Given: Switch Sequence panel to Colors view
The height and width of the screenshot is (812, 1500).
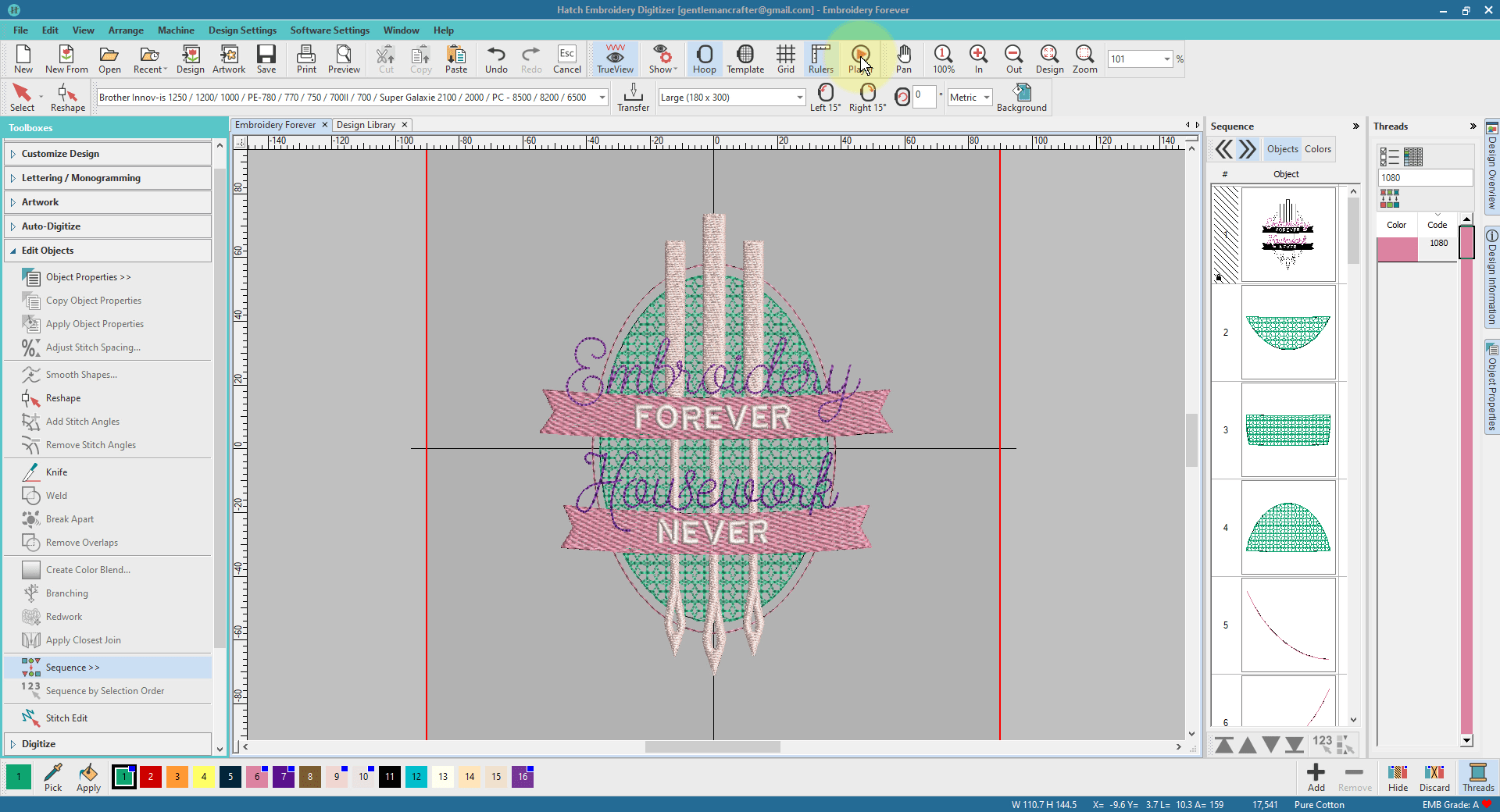Looking at the screenshot, I should (1317, 149).
